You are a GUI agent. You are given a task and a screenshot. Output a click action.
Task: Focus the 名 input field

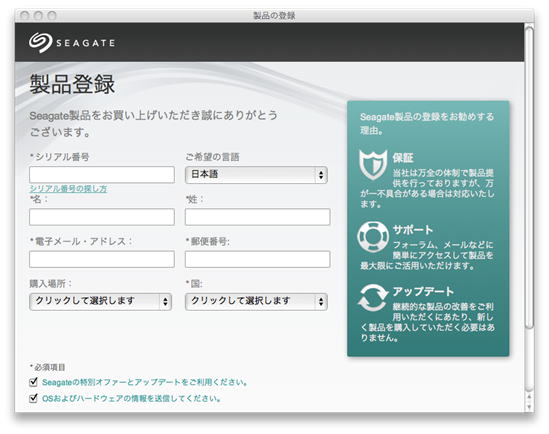pos(102,217)
